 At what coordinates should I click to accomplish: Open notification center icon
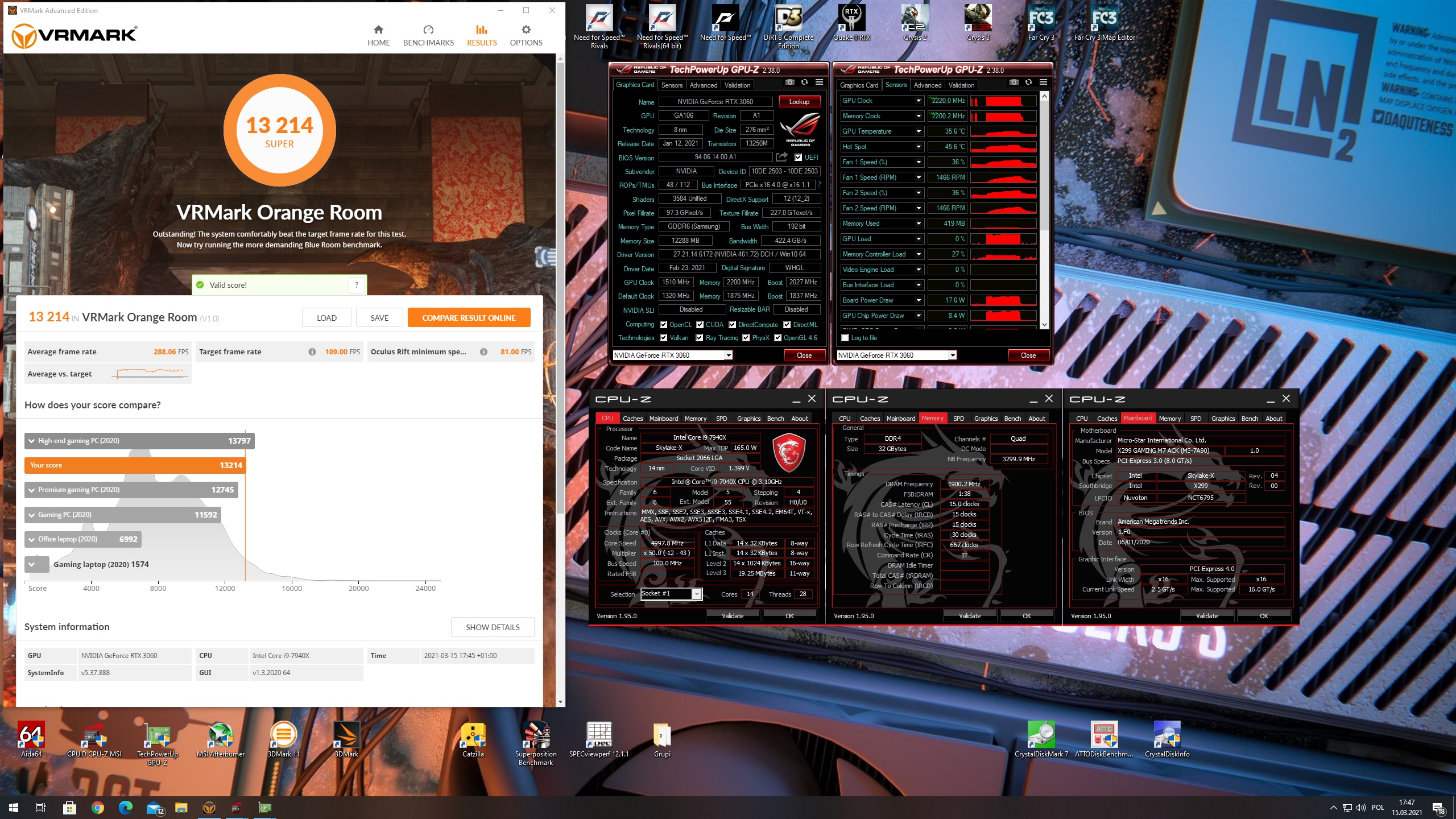(1438, 808)
